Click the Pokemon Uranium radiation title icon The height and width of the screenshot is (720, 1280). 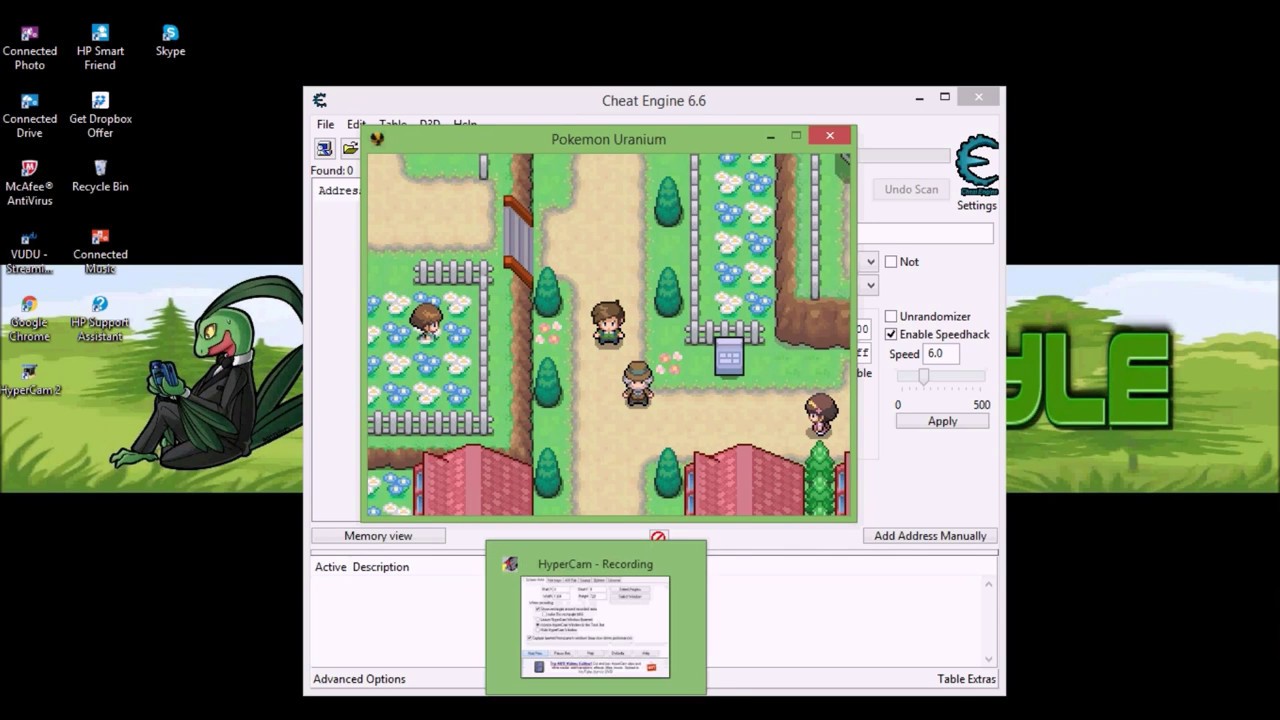point(377,139)
